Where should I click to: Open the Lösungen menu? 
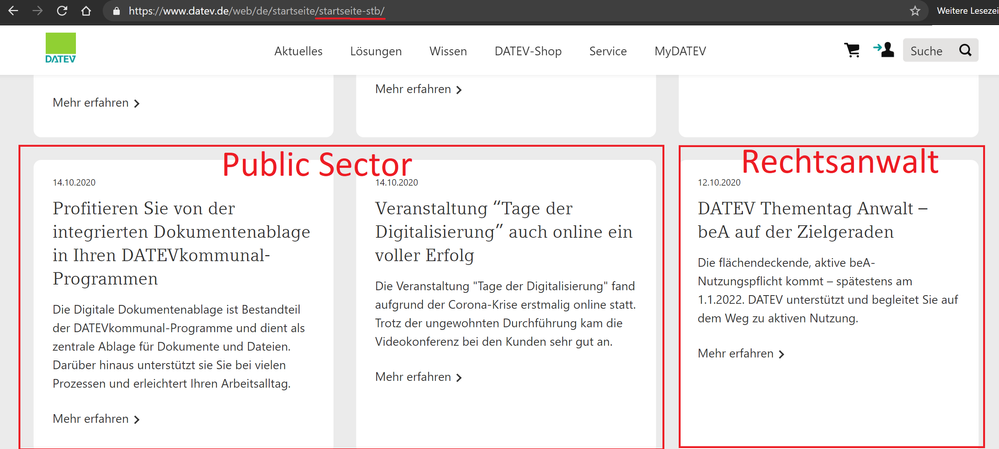pyautogui.click(x=376, y=51)
